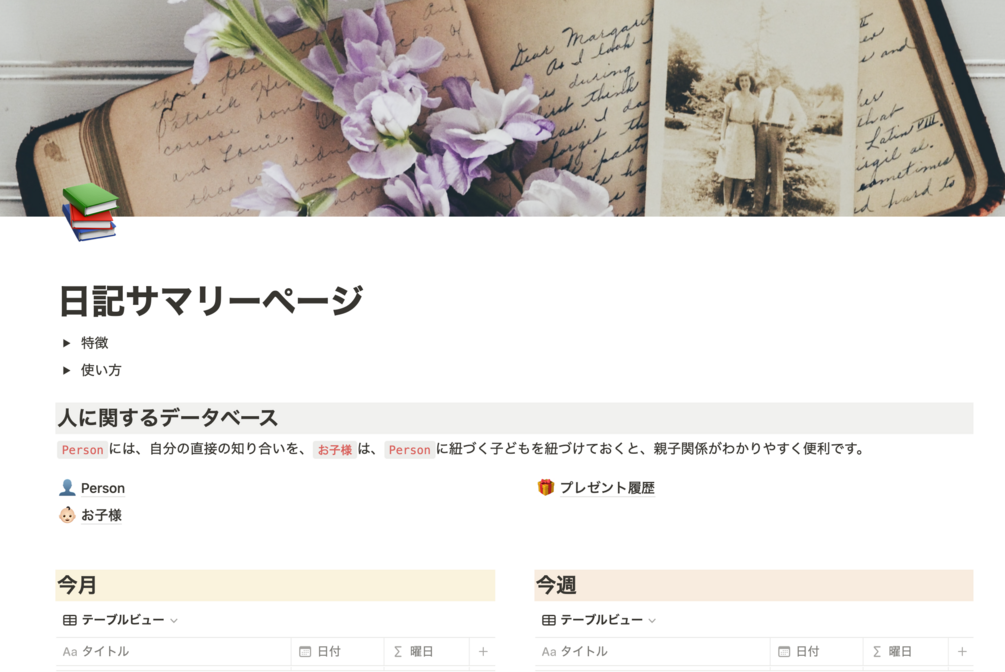Click table view icon under 今月

pyautogui.click(x=69, y=620)
